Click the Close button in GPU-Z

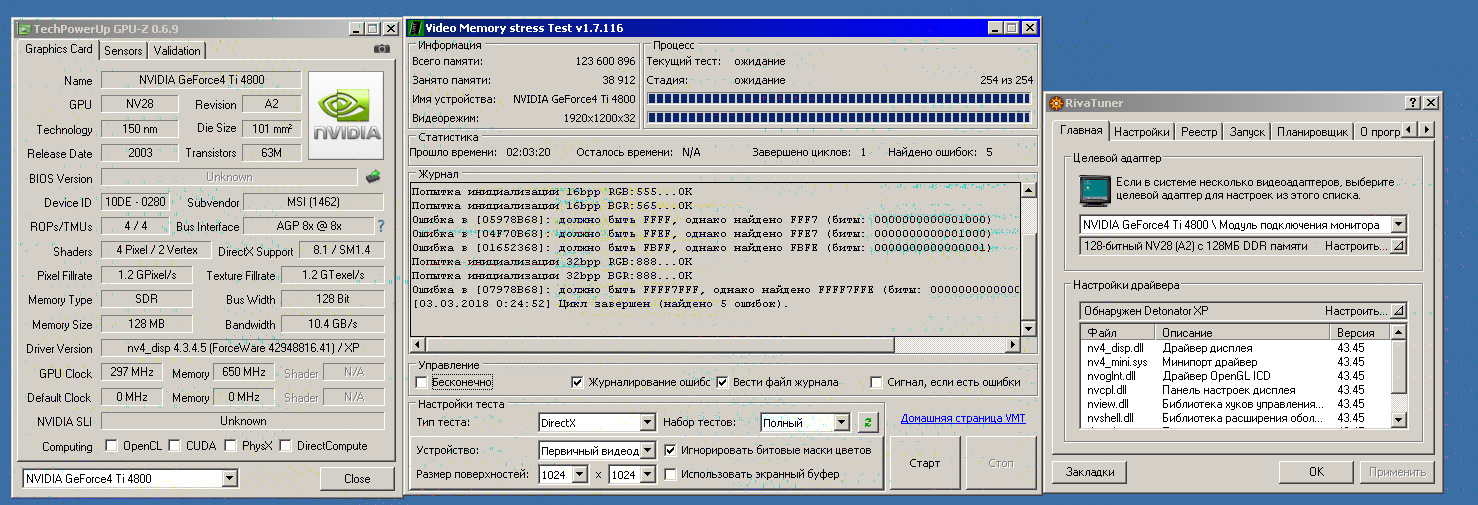[x=357, y=479]
